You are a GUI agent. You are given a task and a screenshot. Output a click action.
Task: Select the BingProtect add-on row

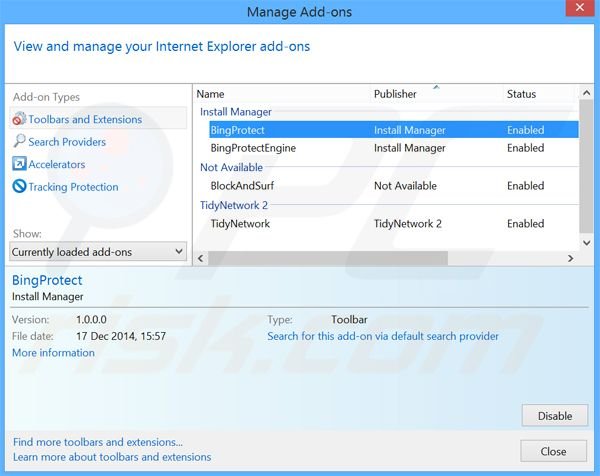(394, 130)
